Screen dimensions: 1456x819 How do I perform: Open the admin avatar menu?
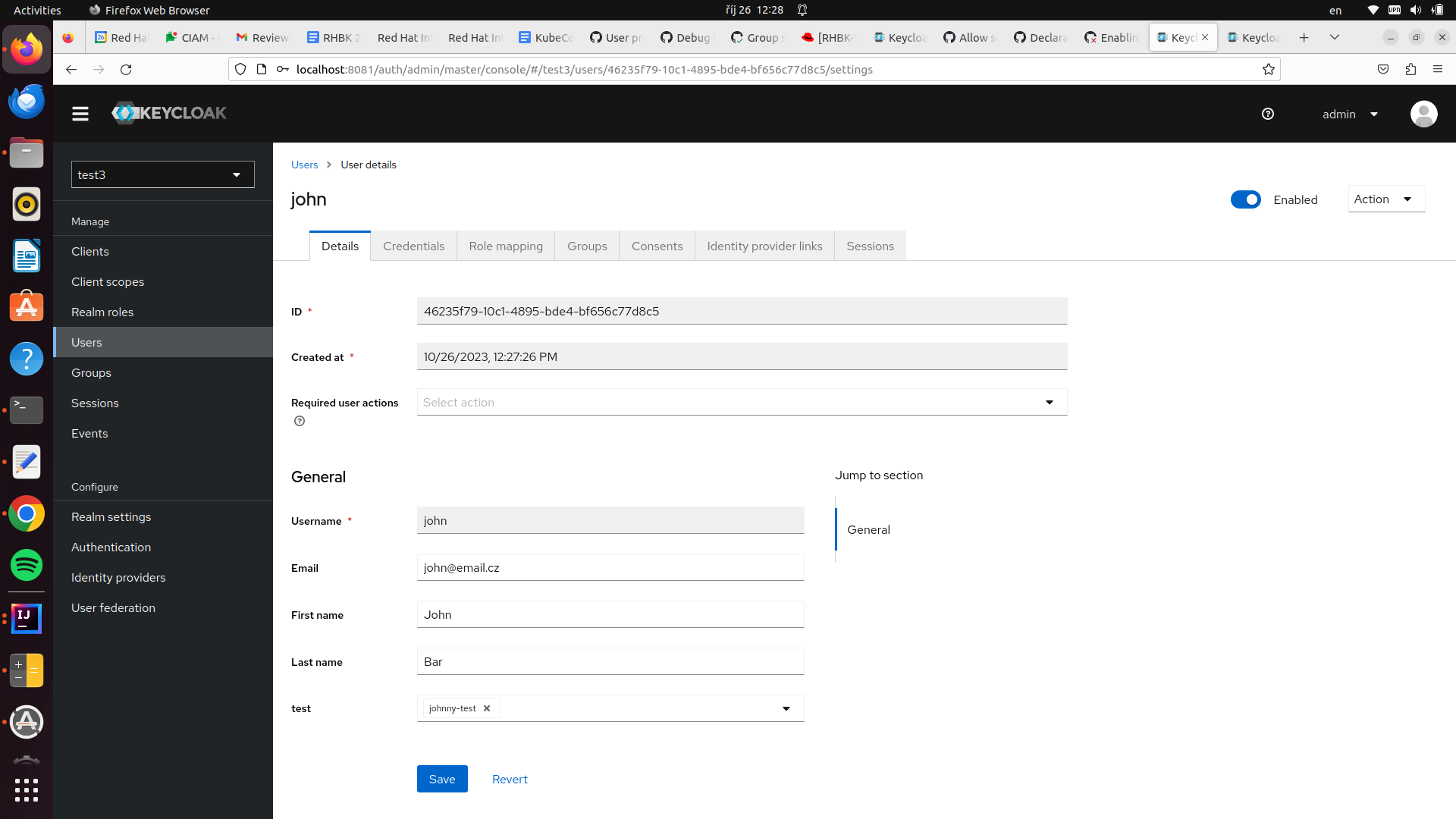(x=1423, y=114)
